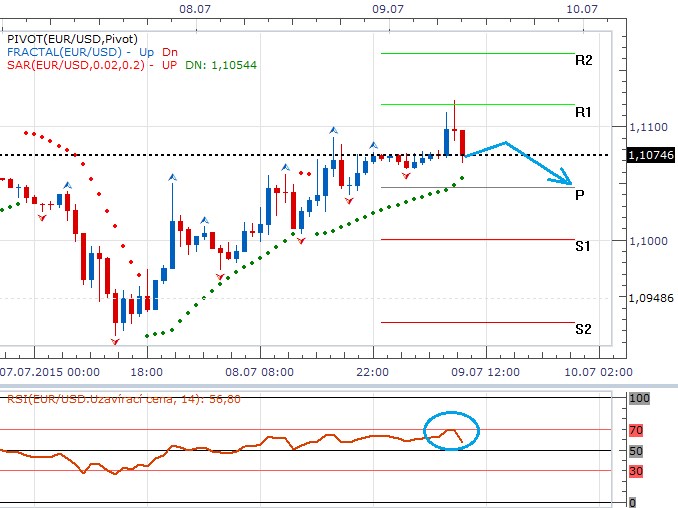Viewport: 678px width, 508px height.
Task: Click the 09.07 date label at top
Action: [x=388, y=9]
